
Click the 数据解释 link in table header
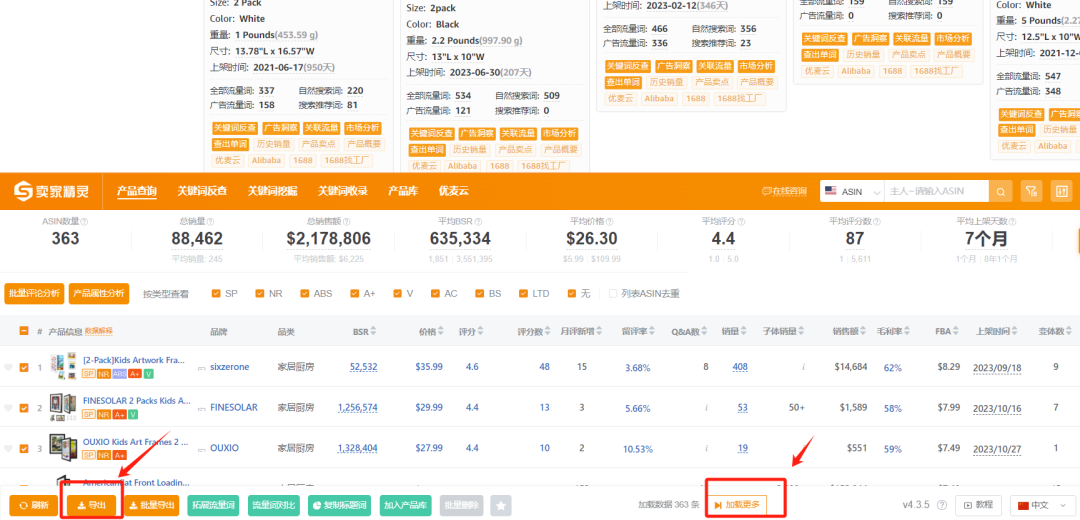pos(98,332)
